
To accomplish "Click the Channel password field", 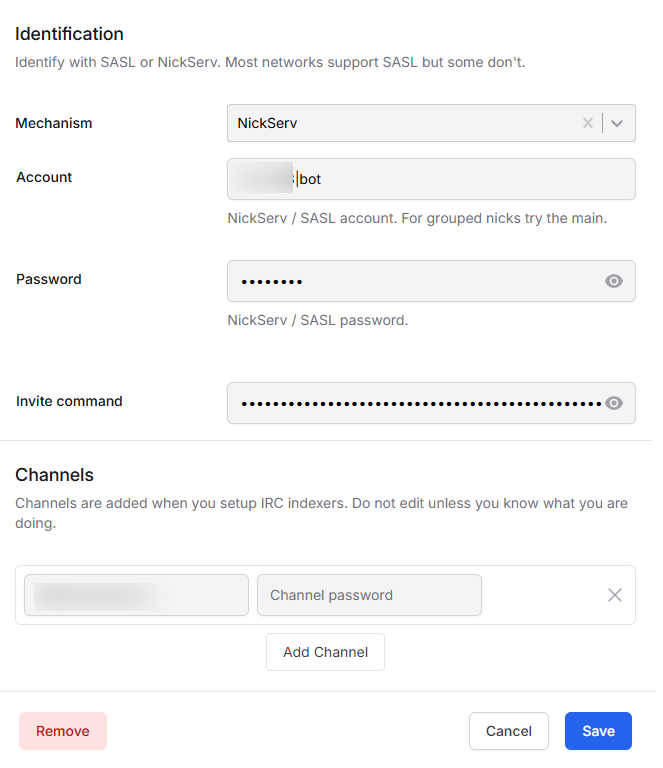I will 369,595.
